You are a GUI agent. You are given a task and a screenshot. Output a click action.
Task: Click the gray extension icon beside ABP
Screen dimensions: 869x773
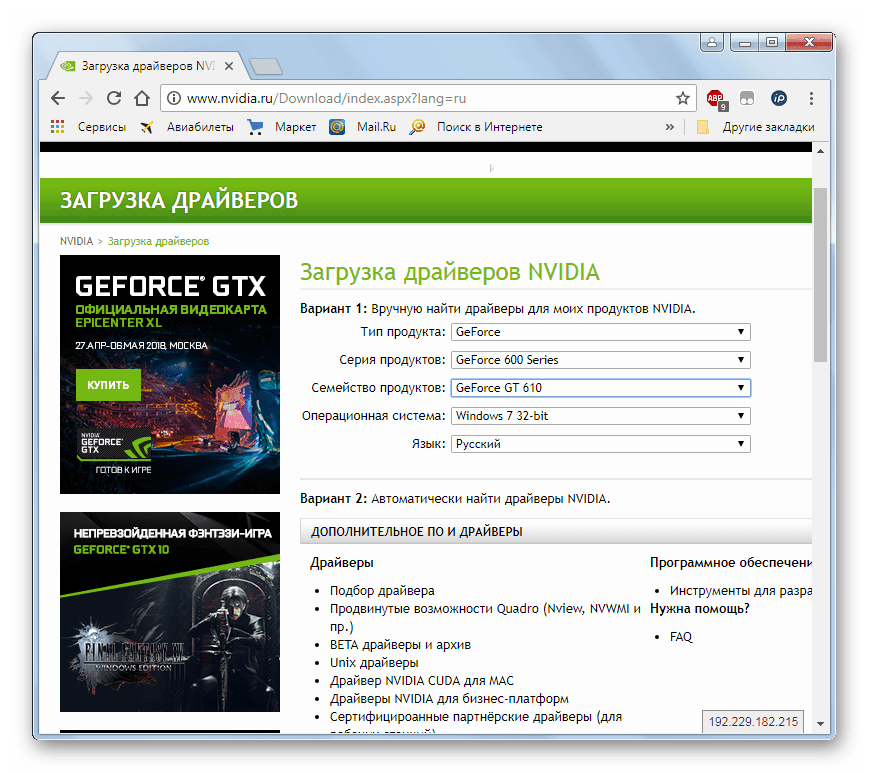[x=747, y=99]
